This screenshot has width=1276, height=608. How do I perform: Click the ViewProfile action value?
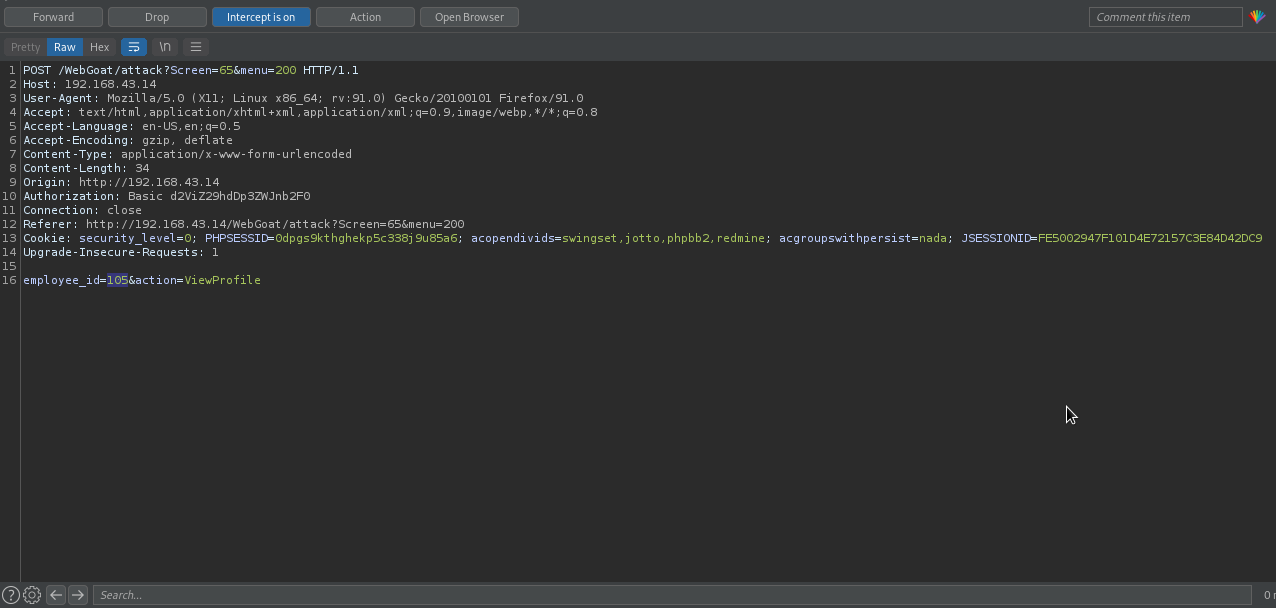tap(223, 280)
